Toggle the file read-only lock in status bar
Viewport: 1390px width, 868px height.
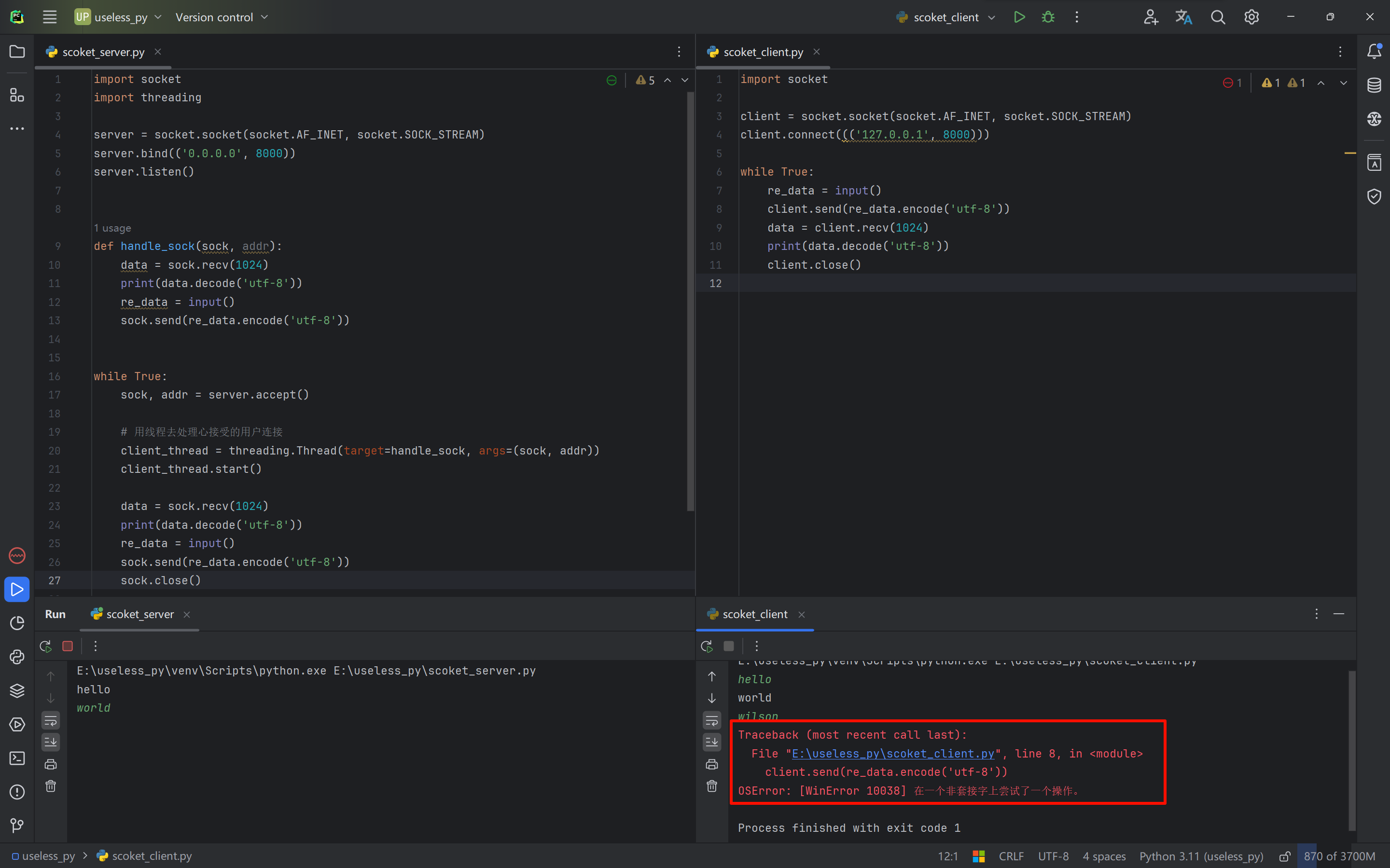[1285, 856]
